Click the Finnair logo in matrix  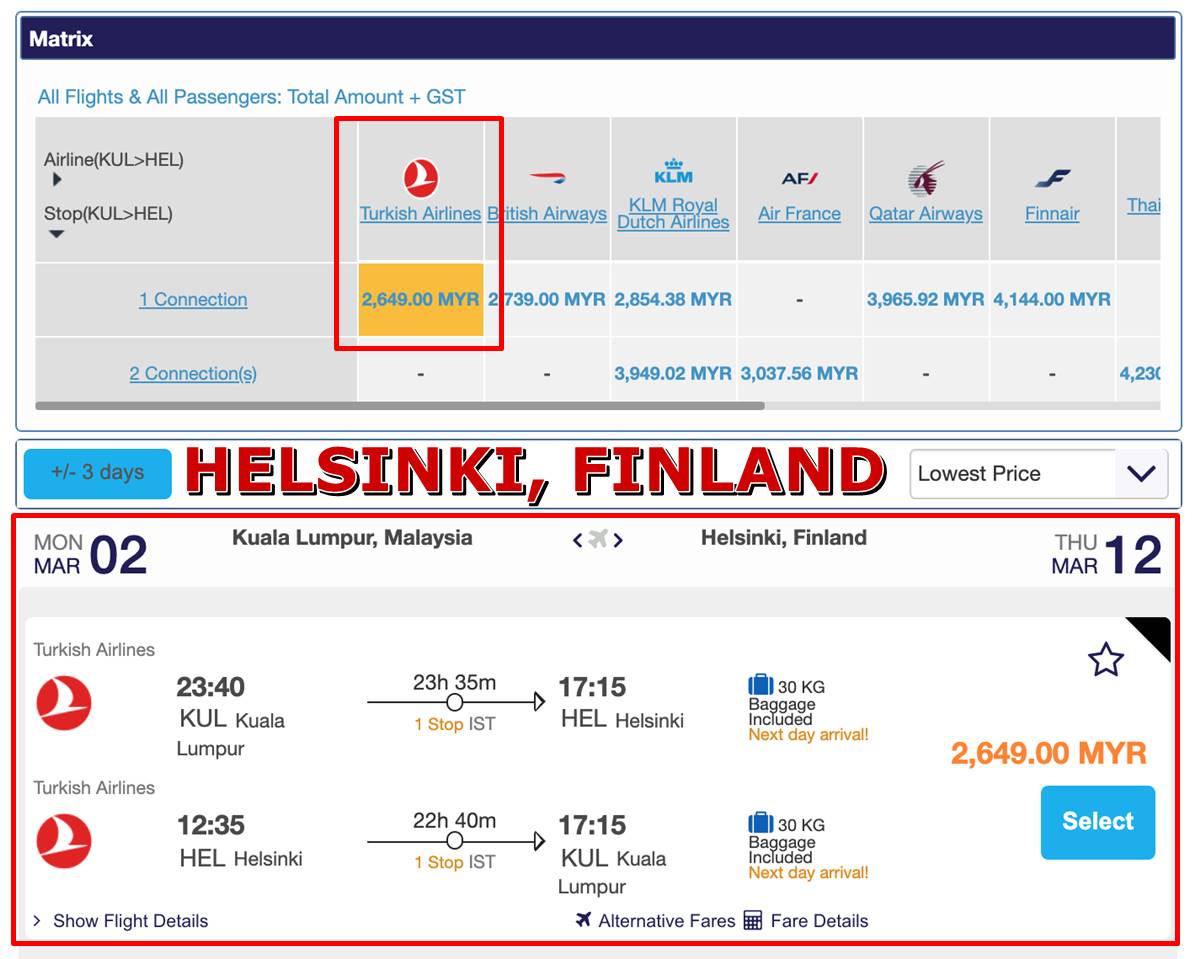[1053, 179]
